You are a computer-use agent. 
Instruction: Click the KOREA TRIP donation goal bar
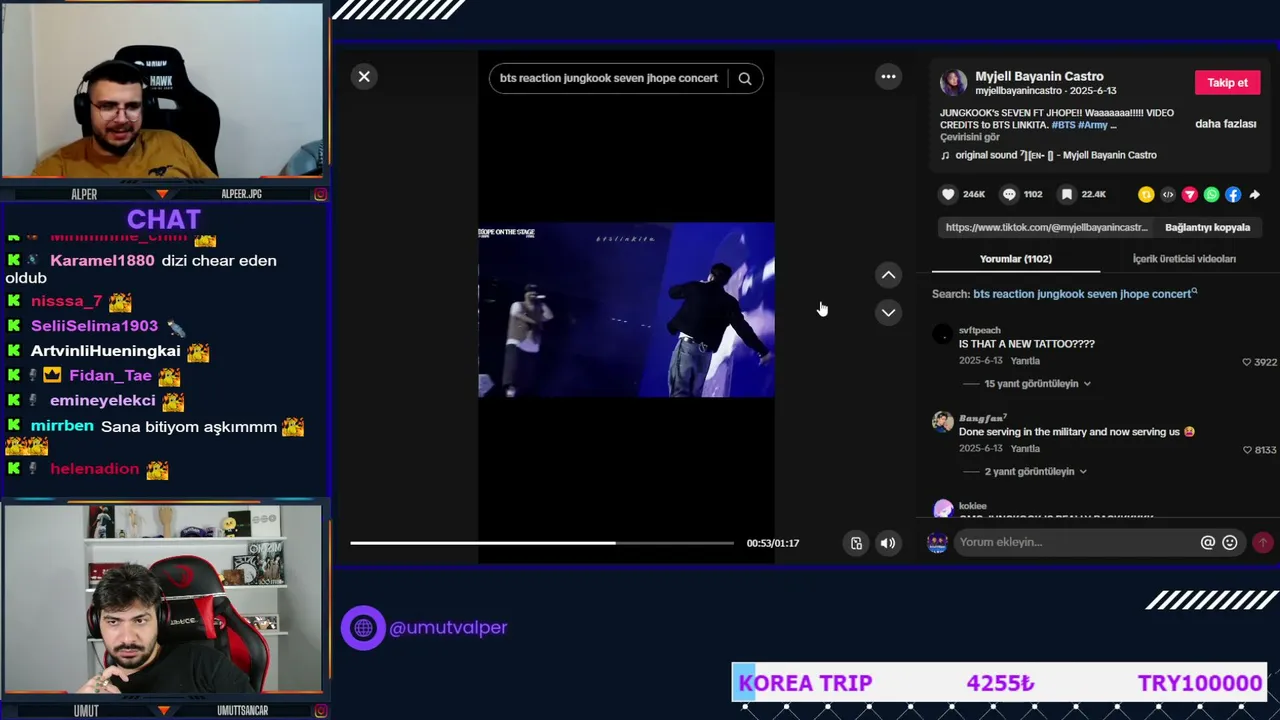click(x=1000, y=683)
